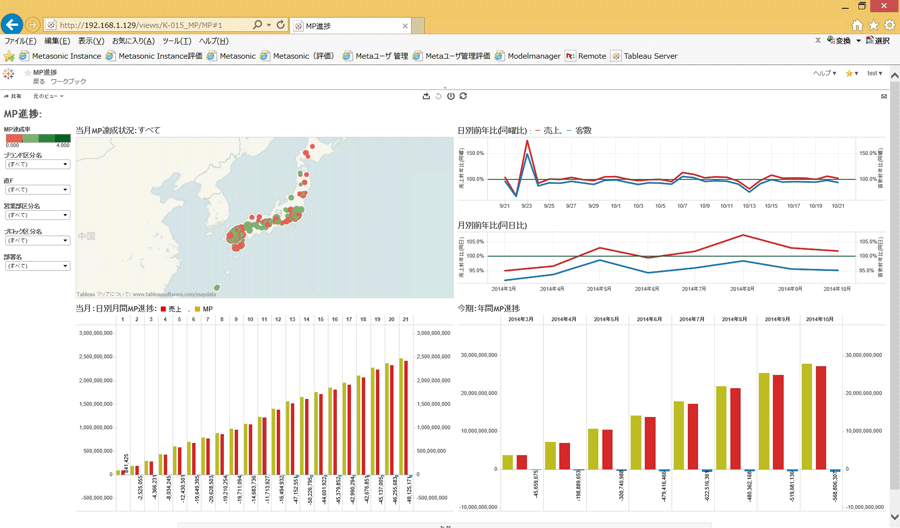Expand the 営業部区分名 filter dropdown

[37, 215]
